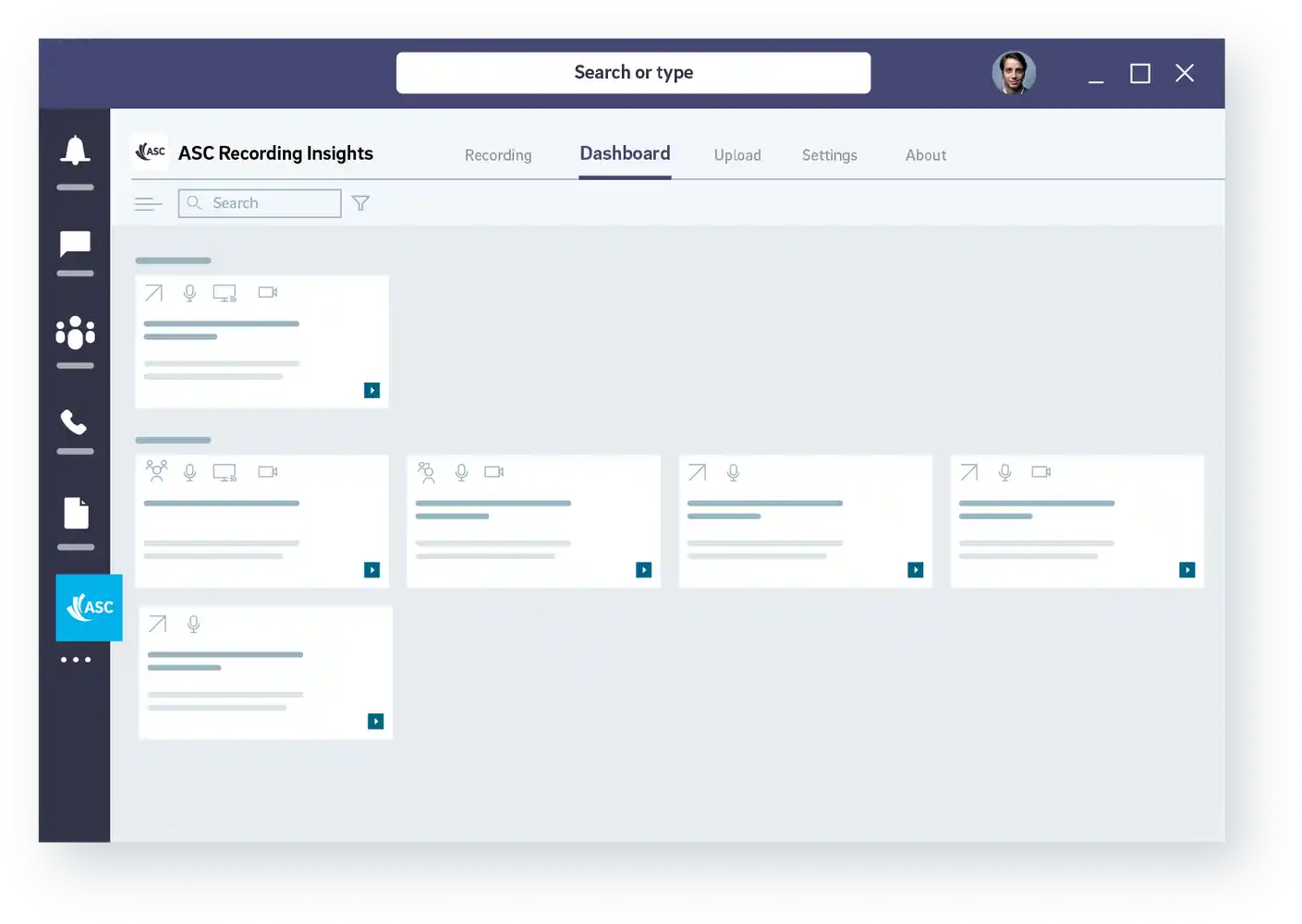Play the recording on the first section's only card
Screen dimensions: 1302x924
coord(372,391)
